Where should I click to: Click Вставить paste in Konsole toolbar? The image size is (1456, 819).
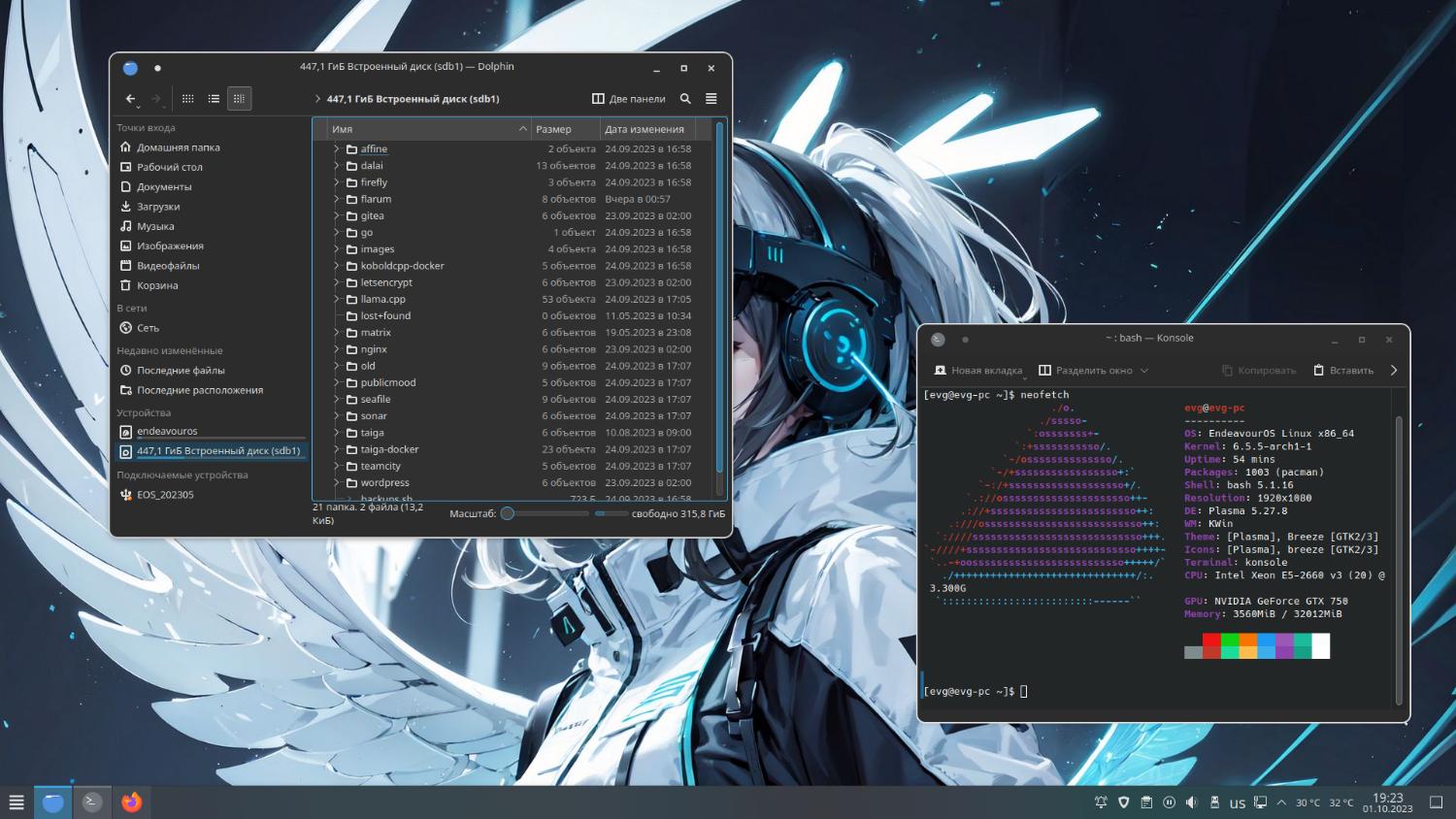(x=1343, y=371)
